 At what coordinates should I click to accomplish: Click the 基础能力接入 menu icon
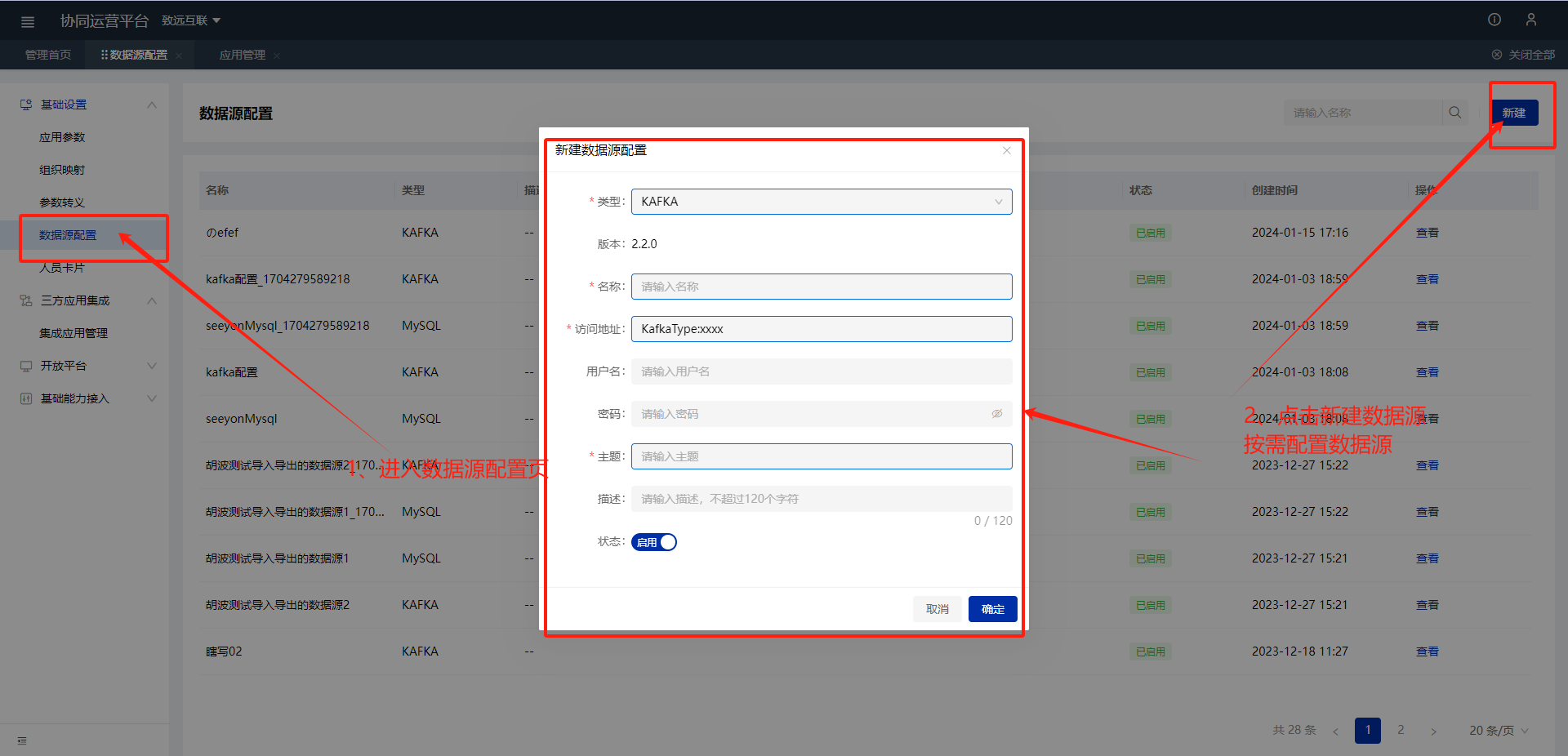point(26,398)
